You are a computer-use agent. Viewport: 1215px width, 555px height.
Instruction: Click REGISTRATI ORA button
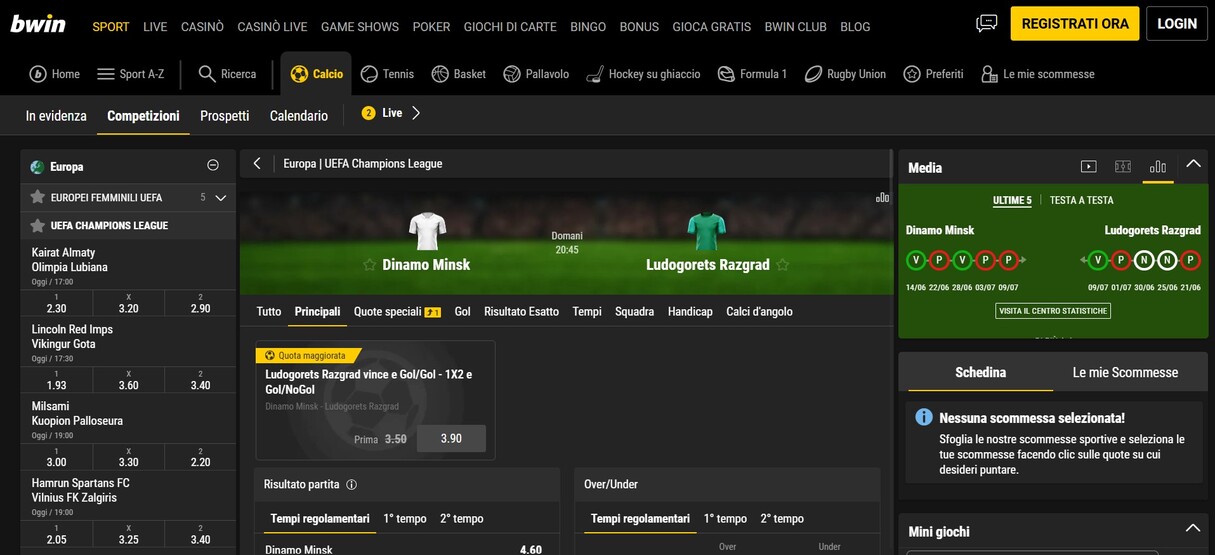(1075, 23)
